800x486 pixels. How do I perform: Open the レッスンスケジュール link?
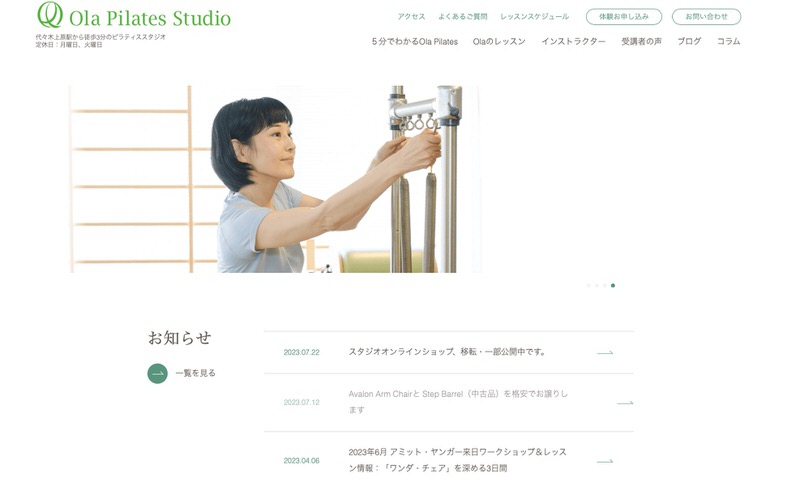pos(534,16)
